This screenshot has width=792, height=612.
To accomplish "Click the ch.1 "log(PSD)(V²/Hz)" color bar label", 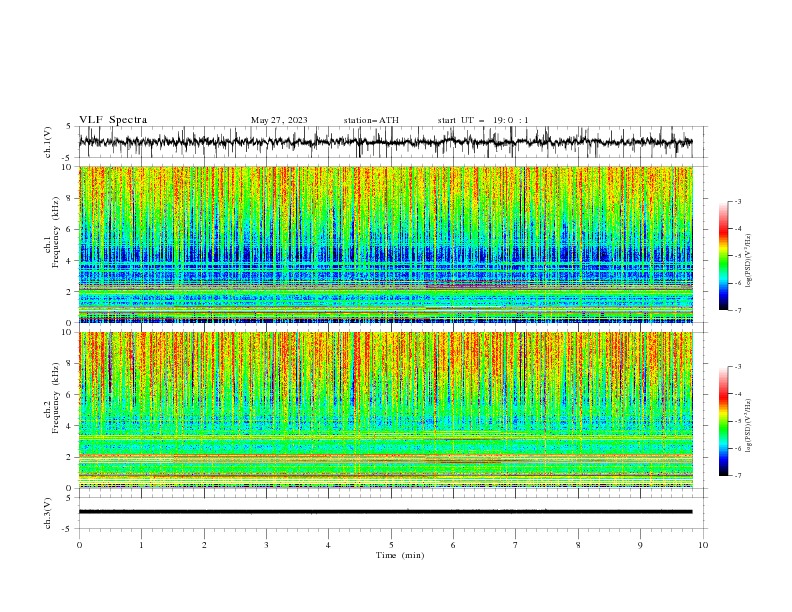I will 749,261.
